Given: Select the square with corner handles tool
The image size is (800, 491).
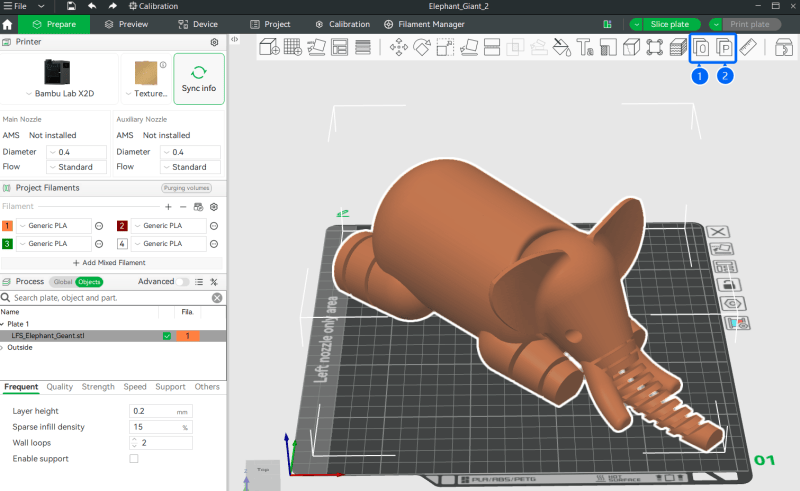Looking at the screenshot, I should click(655, 47).
